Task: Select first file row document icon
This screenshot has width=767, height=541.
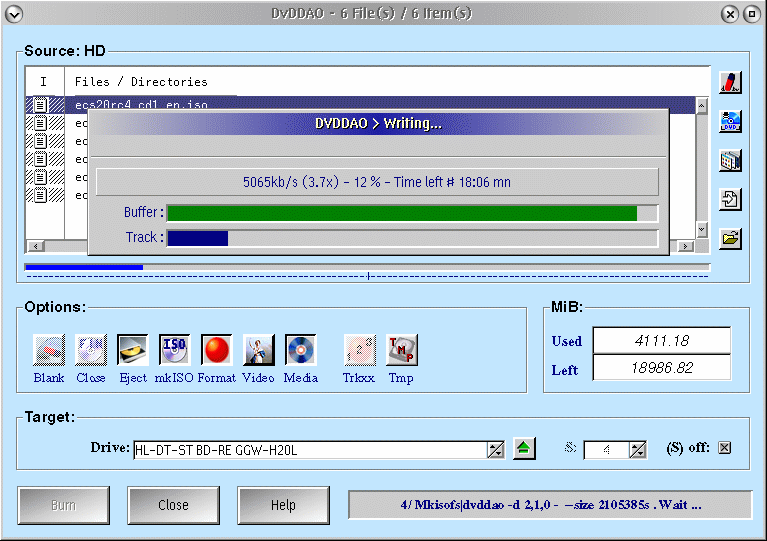Action: coord(41,105)
